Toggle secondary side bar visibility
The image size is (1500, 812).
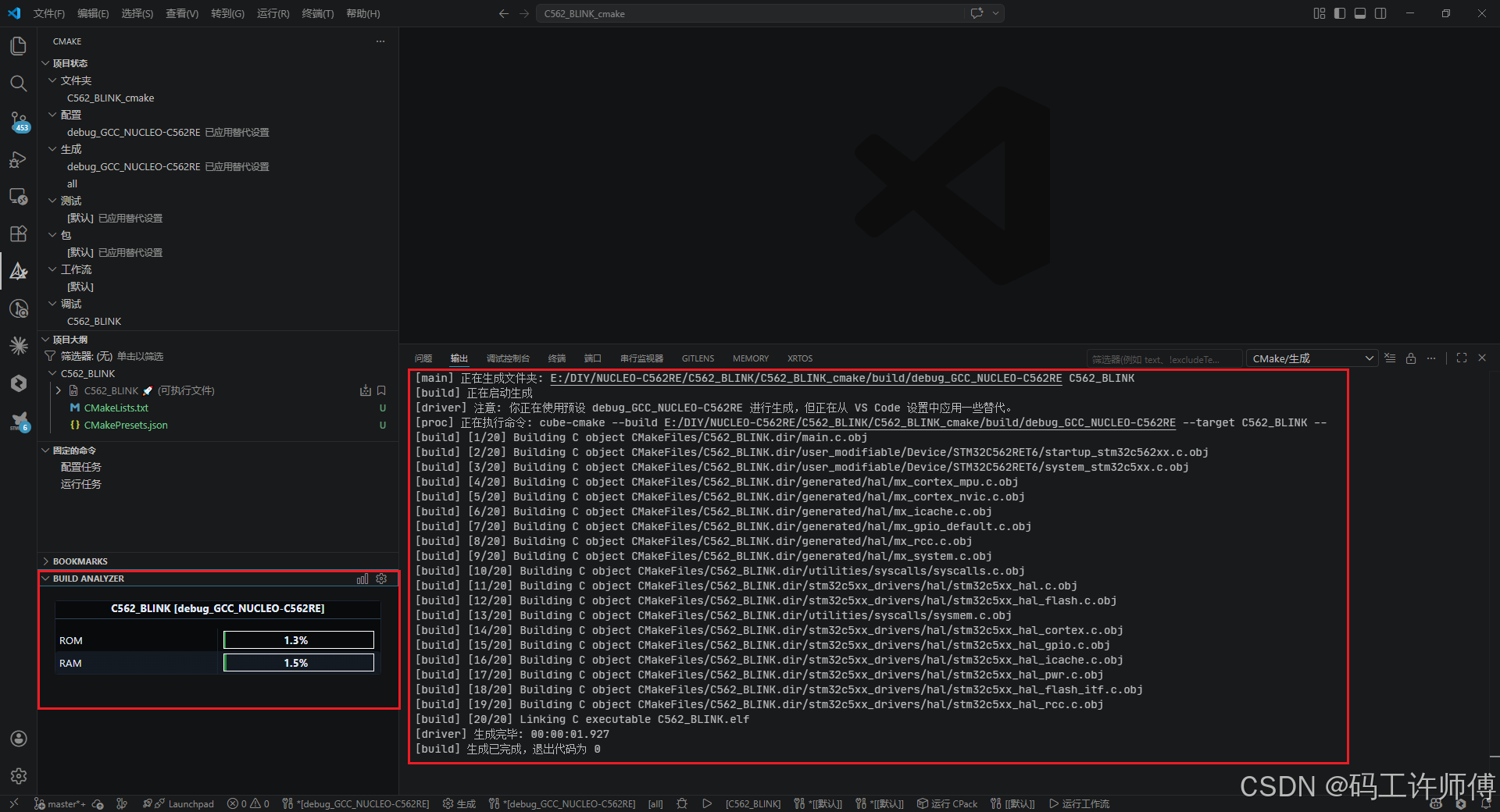point(1380,13)
